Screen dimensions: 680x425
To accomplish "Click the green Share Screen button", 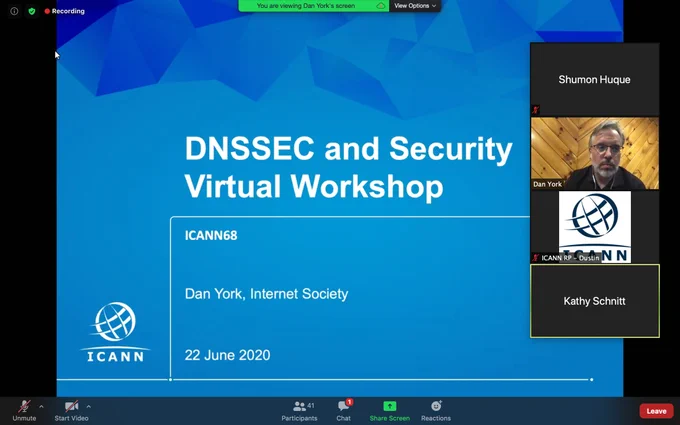I will coord(389,411).
